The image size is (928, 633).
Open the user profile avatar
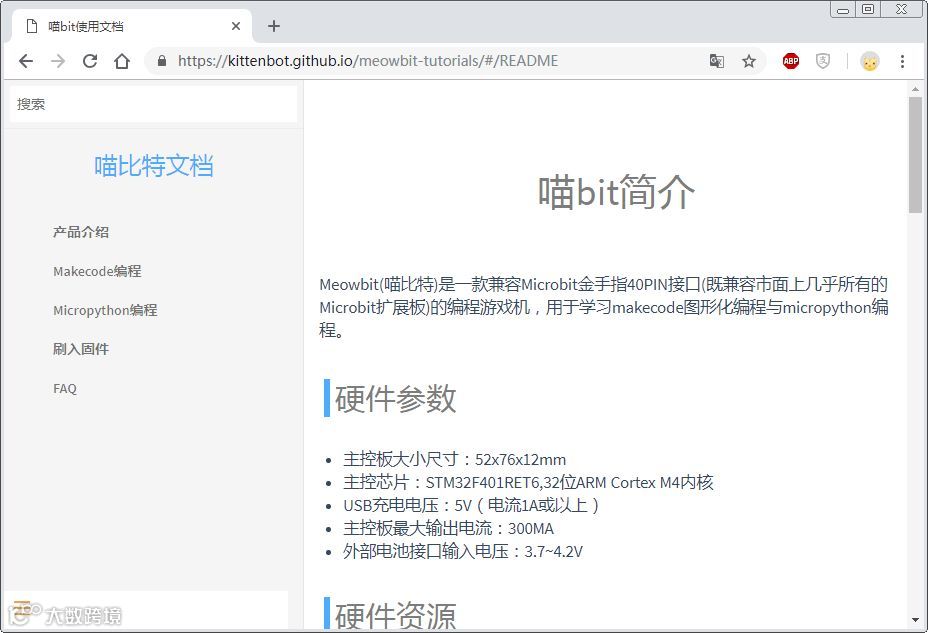tap(869, 61)
